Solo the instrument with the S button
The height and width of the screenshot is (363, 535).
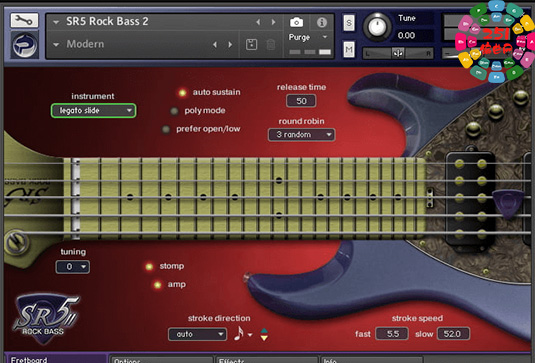349,23
